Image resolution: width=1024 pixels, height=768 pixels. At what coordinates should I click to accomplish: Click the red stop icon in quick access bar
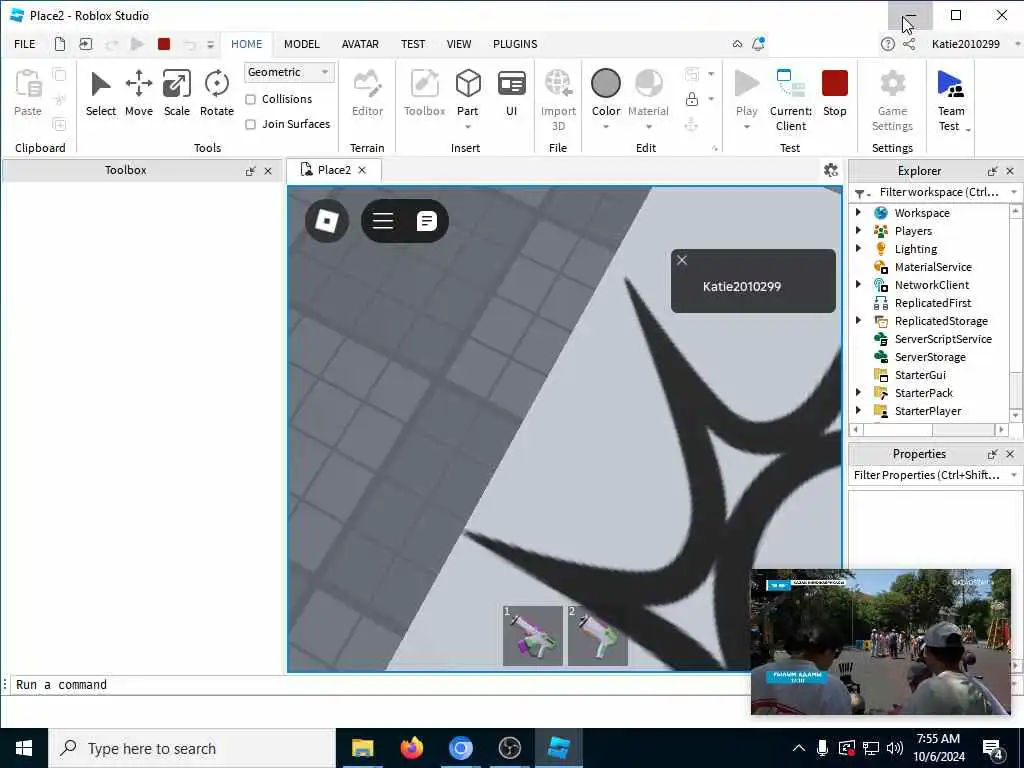point(164,44)
